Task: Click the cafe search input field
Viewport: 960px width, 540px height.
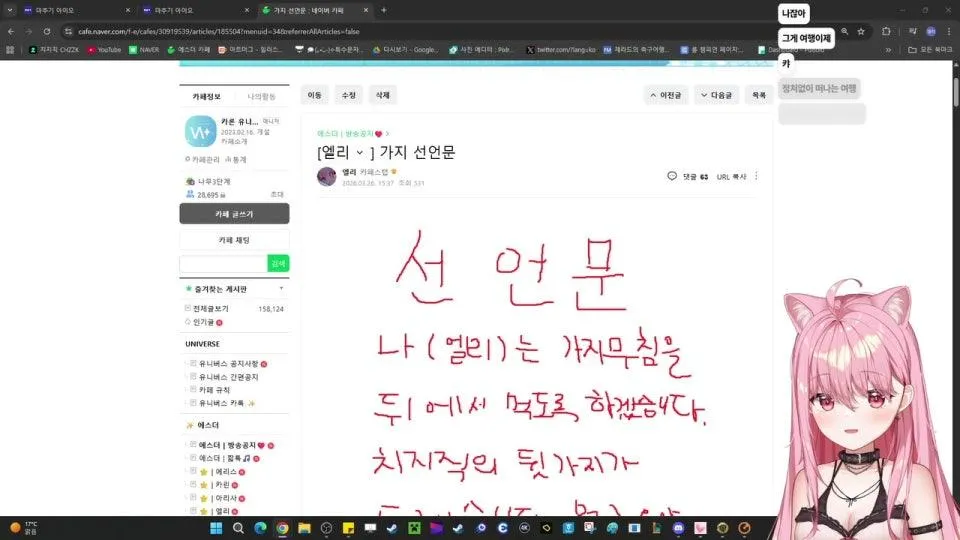Action: click(x=222, y=263)
